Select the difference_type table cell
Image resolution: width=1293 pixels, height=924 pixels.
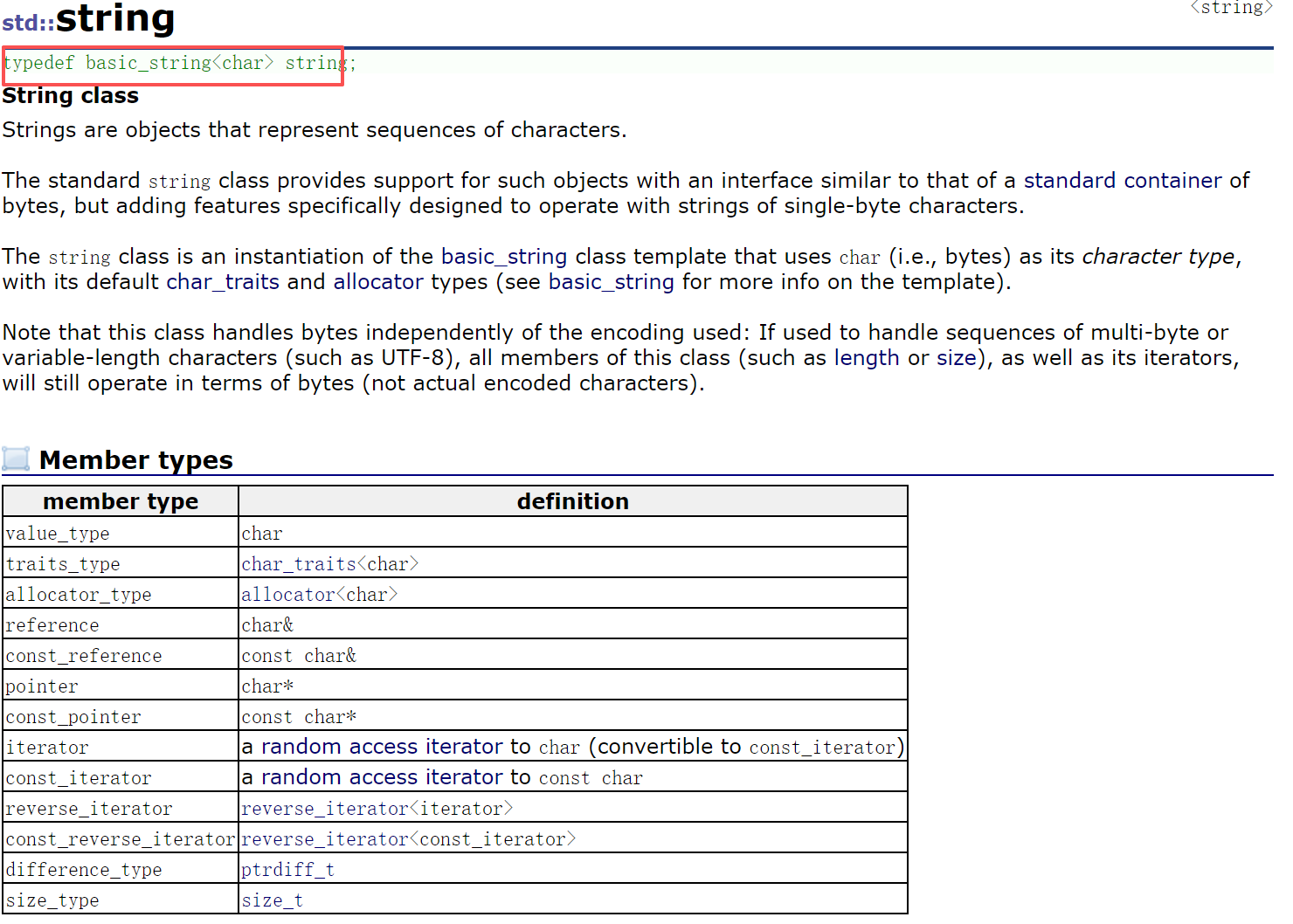pos(121,869)
